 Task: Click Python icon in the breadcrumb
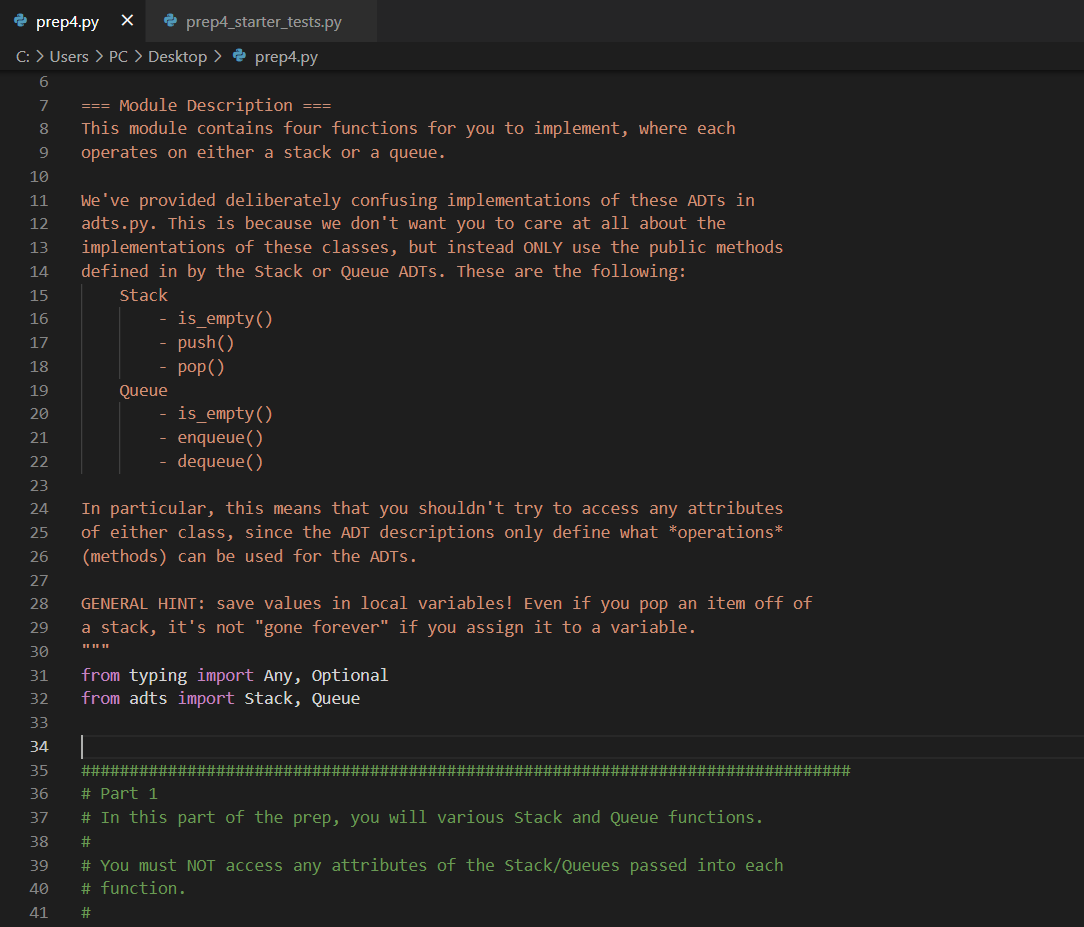239,56
